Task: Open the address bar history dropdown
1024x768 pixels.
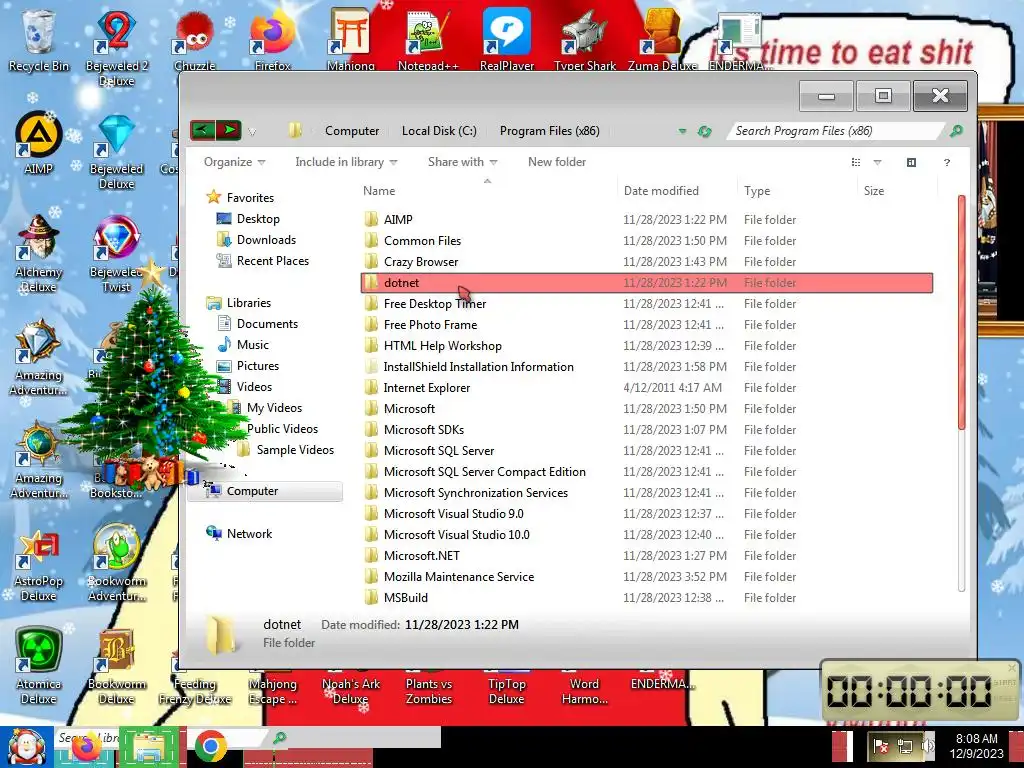Action: pos(682,131)
